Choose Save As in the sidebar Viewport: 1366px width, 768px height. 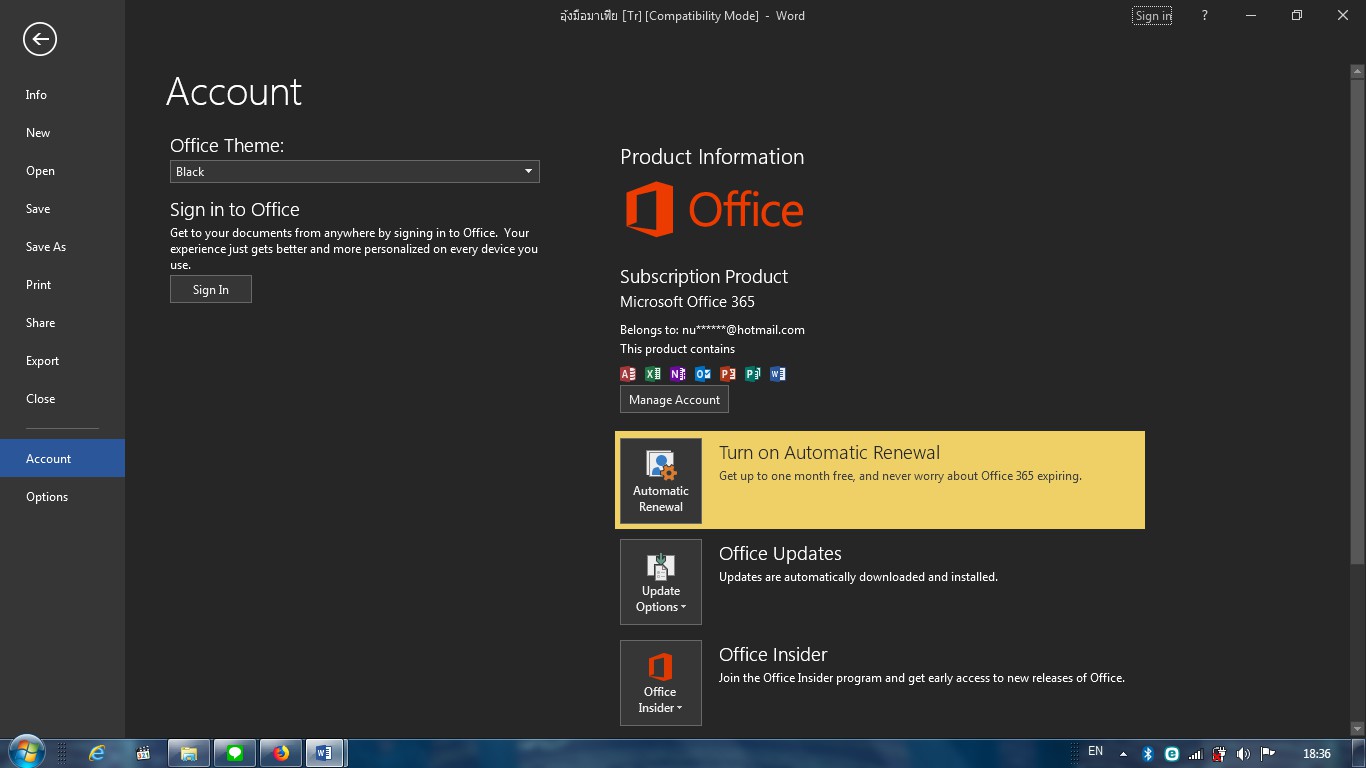[x=62, y=247]
